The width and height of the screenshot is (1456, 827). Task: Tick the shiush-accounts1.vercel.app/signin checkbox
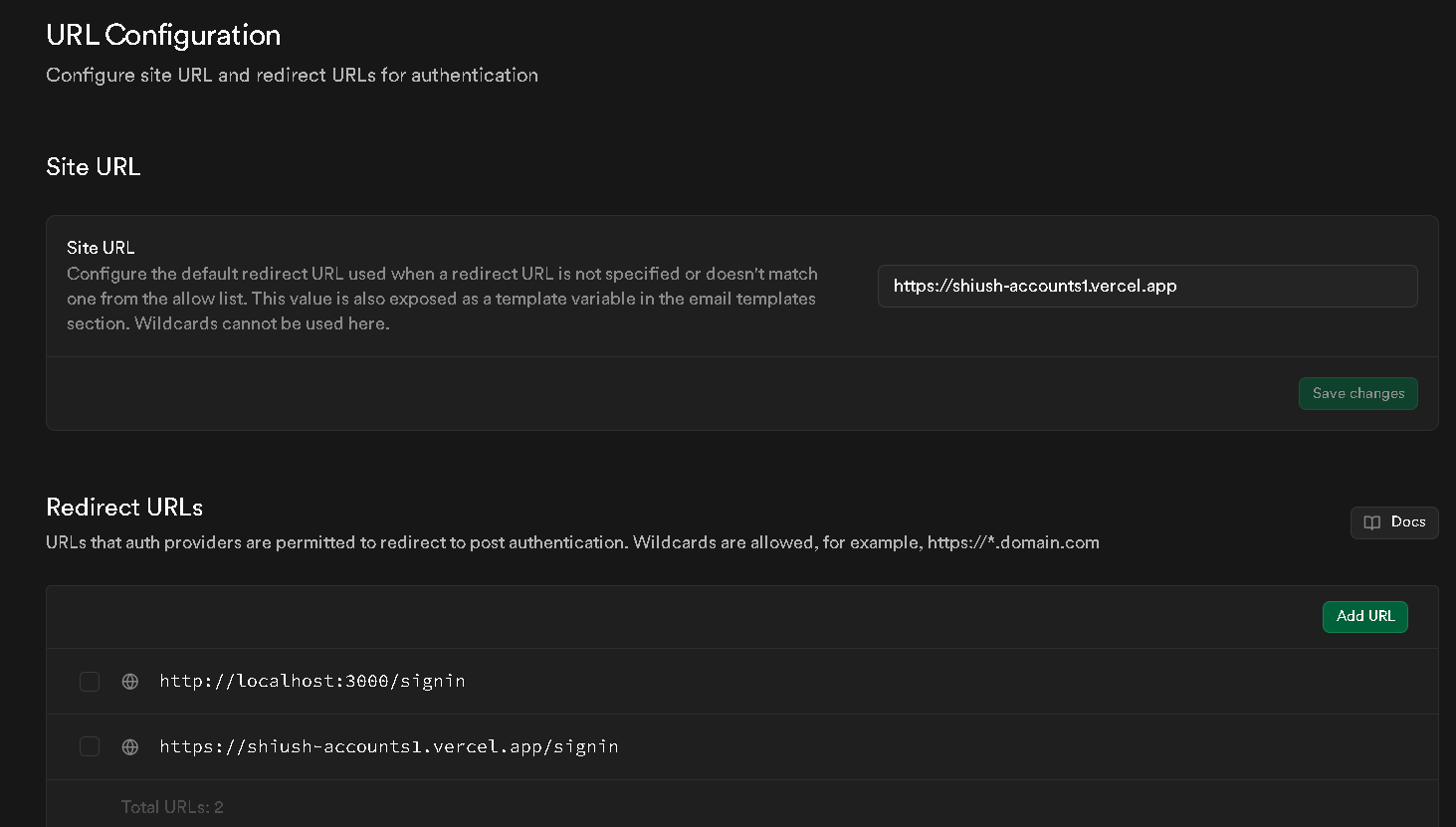click(x=90, y=746)
